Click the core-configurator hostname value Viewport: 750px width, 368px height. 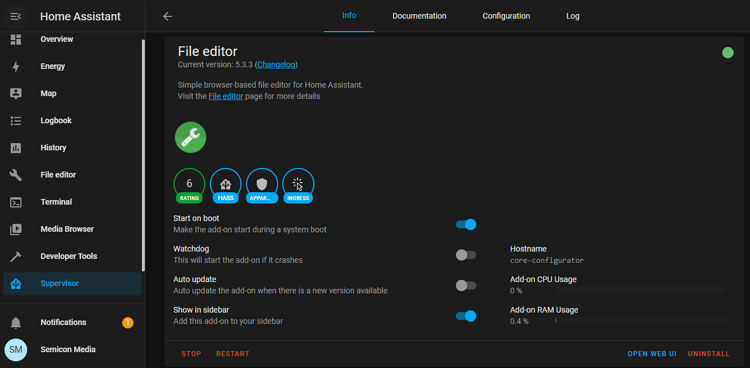(547, 261)
